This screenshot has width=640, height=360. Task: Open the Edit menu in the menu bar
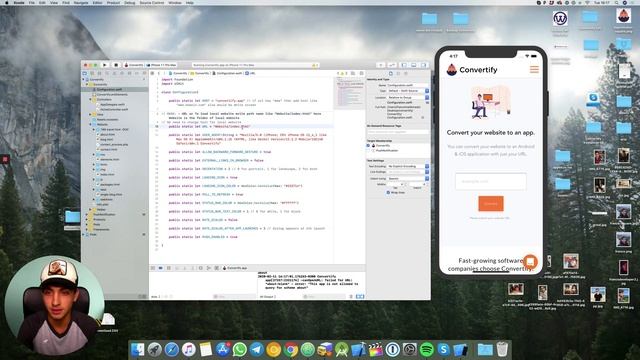coord(42,3)
